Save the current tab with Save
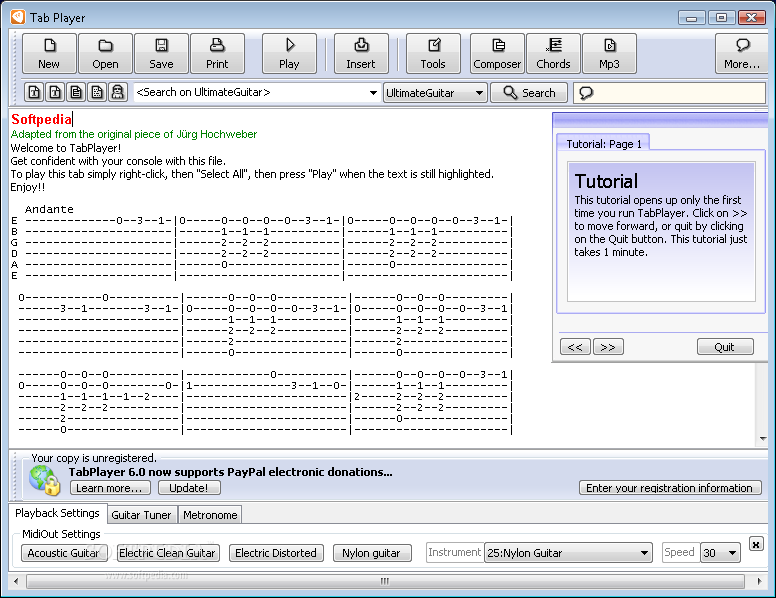 pos(161,53)
